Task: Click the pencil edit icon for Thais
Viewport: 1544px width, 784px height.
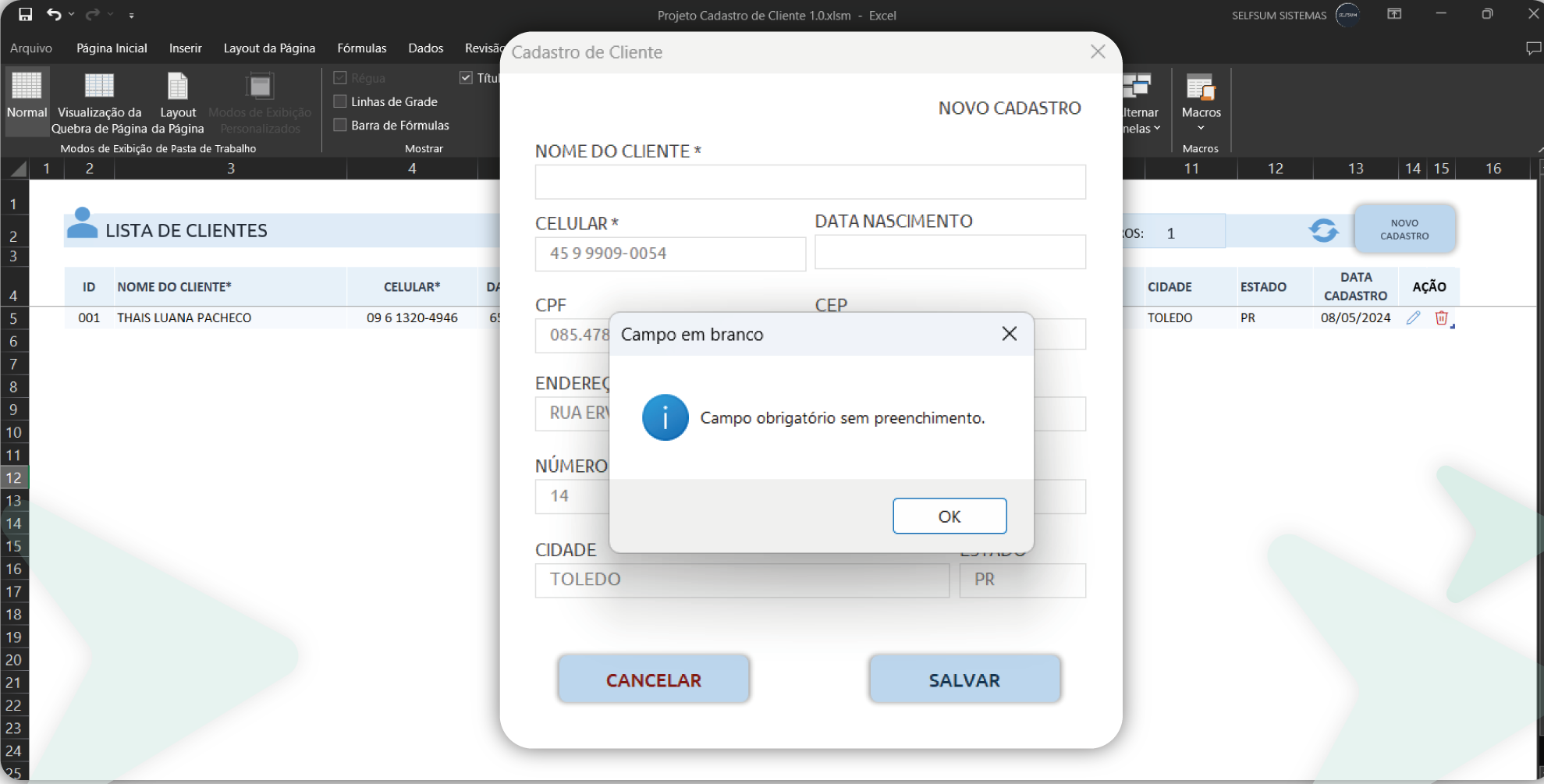Action: click(1413, 318)
